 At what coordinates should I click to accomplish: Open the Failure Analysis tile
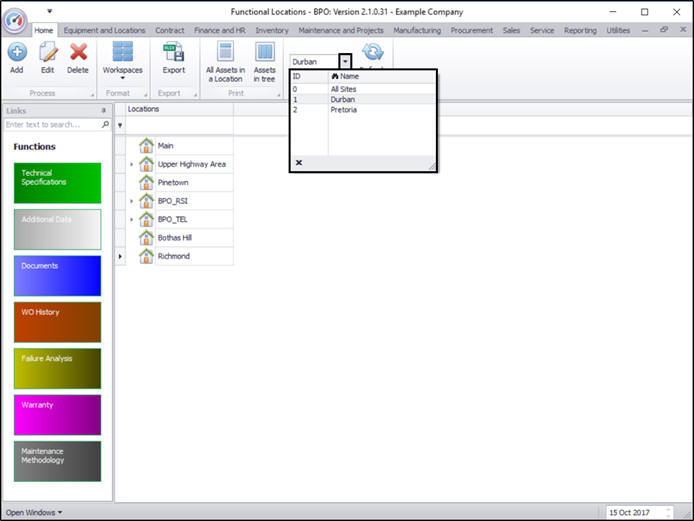click(58, 369)
